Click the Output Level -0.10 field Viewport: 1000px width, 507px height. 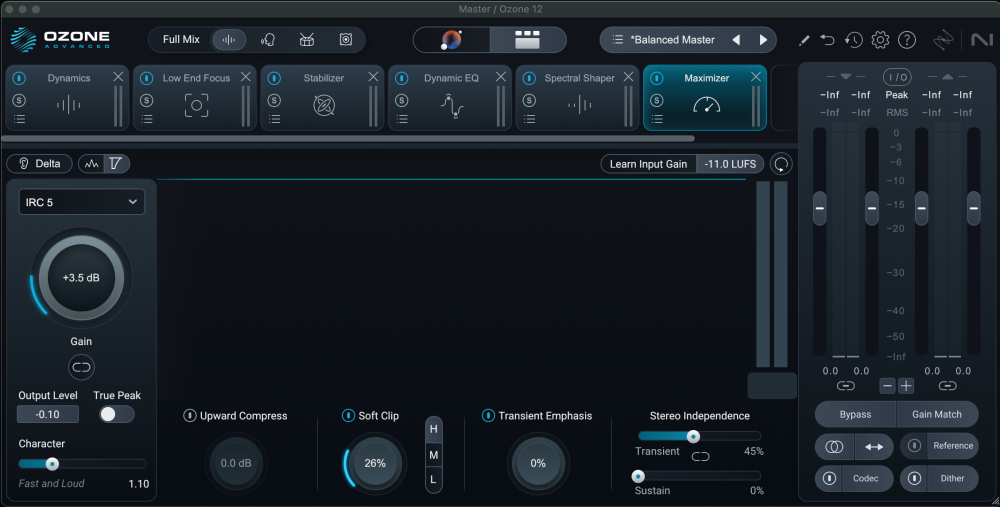click(x=48, y=415)
